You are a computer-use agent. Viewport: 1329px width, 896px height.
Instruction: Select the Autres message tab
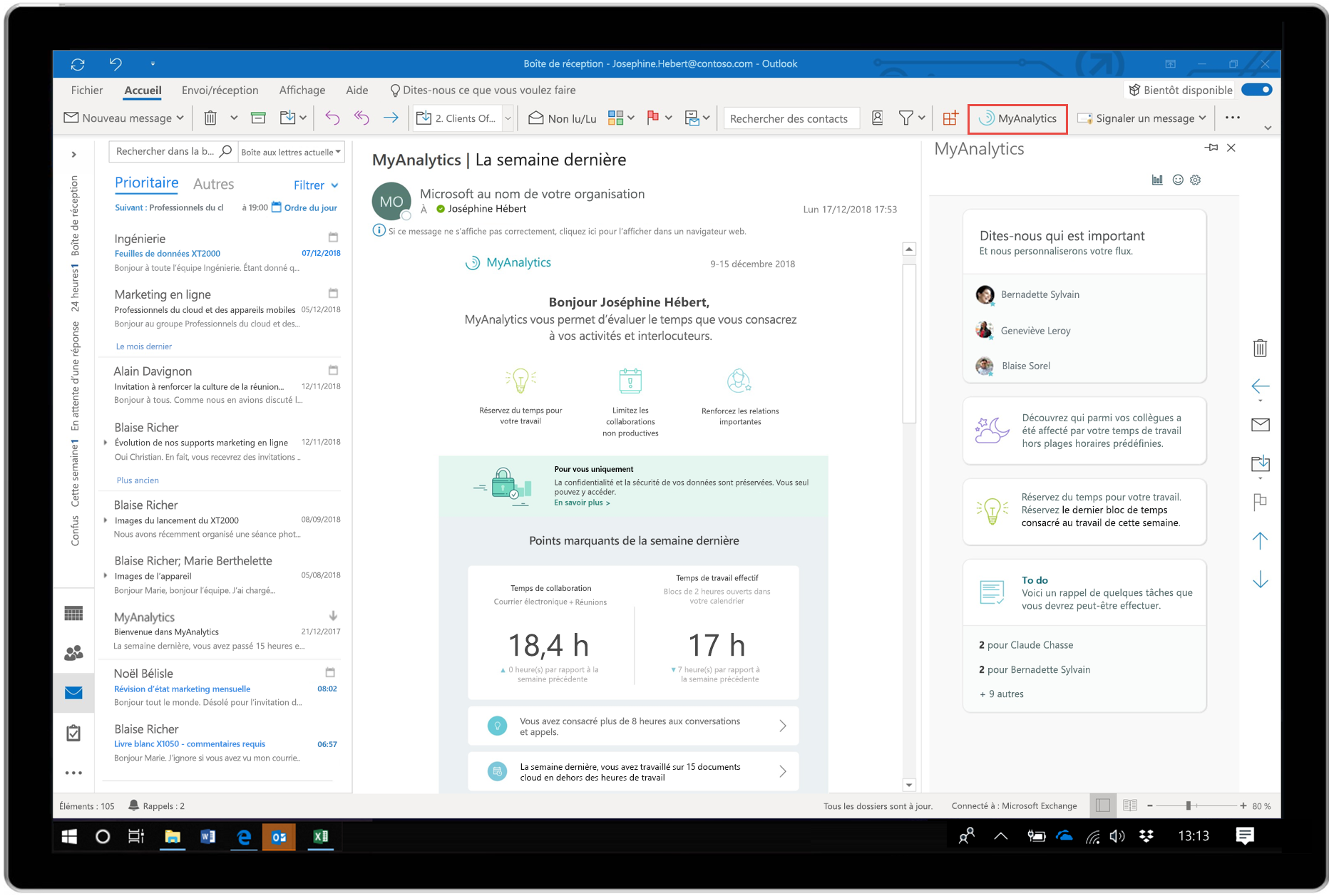pos(213,184)
